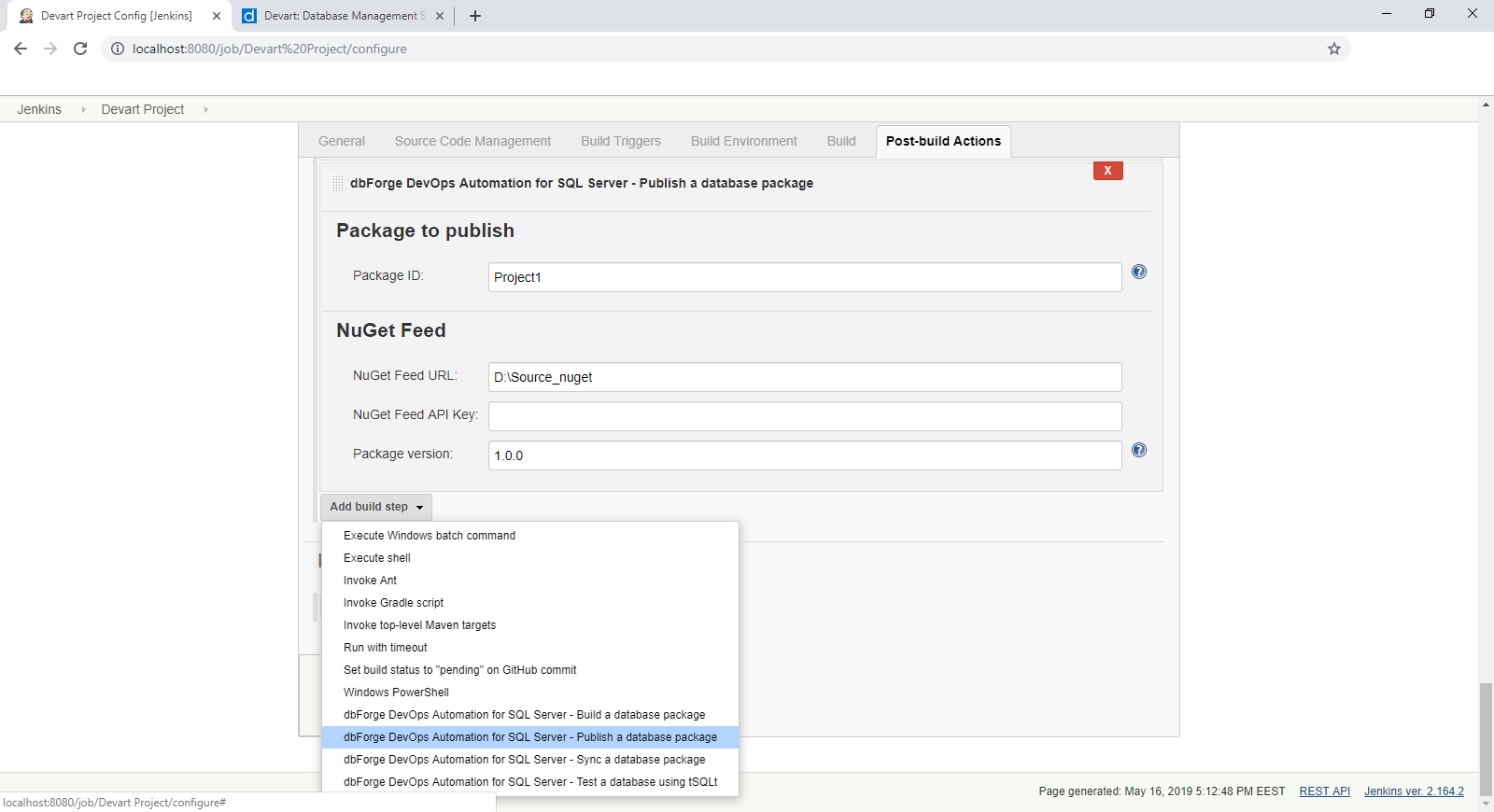Open help for the Package version field
This screenshot has height=812, width=1494.
[1139, 450]
